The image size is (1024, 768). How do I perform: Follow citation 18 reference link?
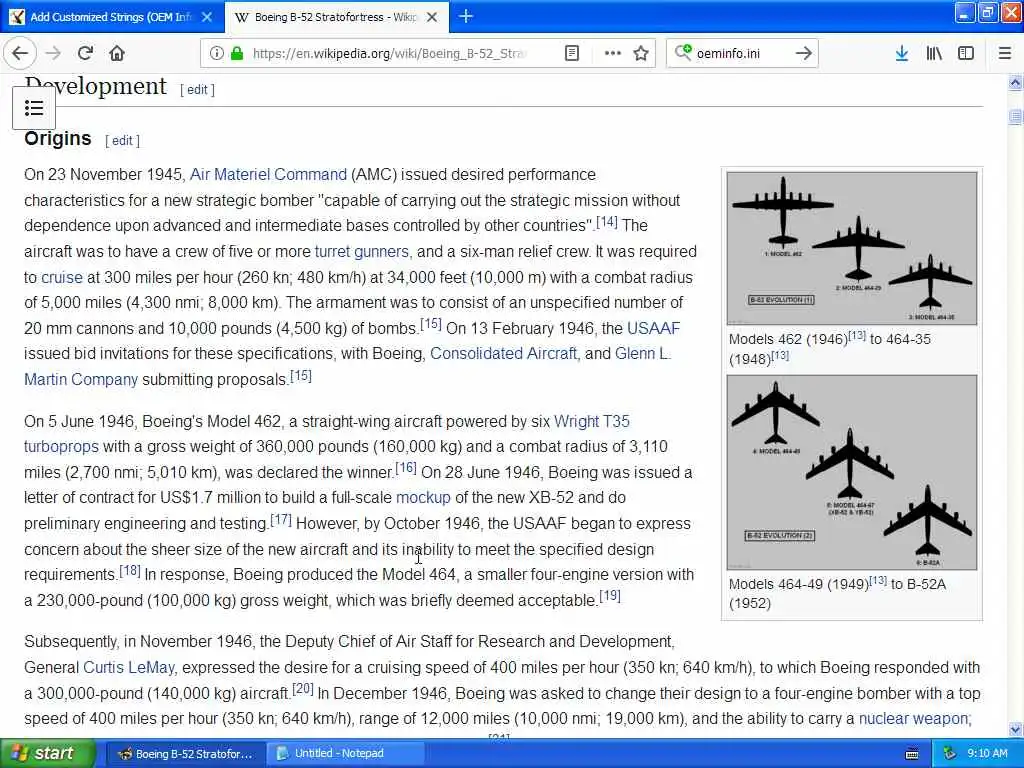130,571
